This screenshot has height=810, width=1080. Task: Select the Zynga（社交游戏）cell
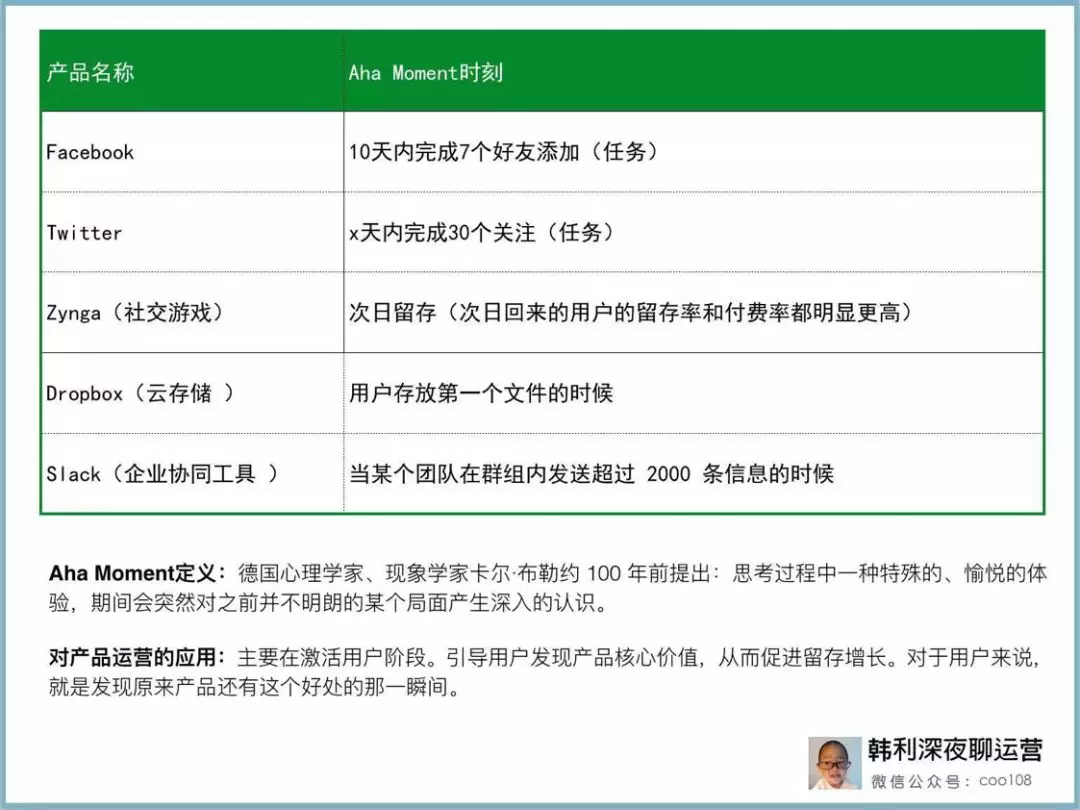(192, 313)
